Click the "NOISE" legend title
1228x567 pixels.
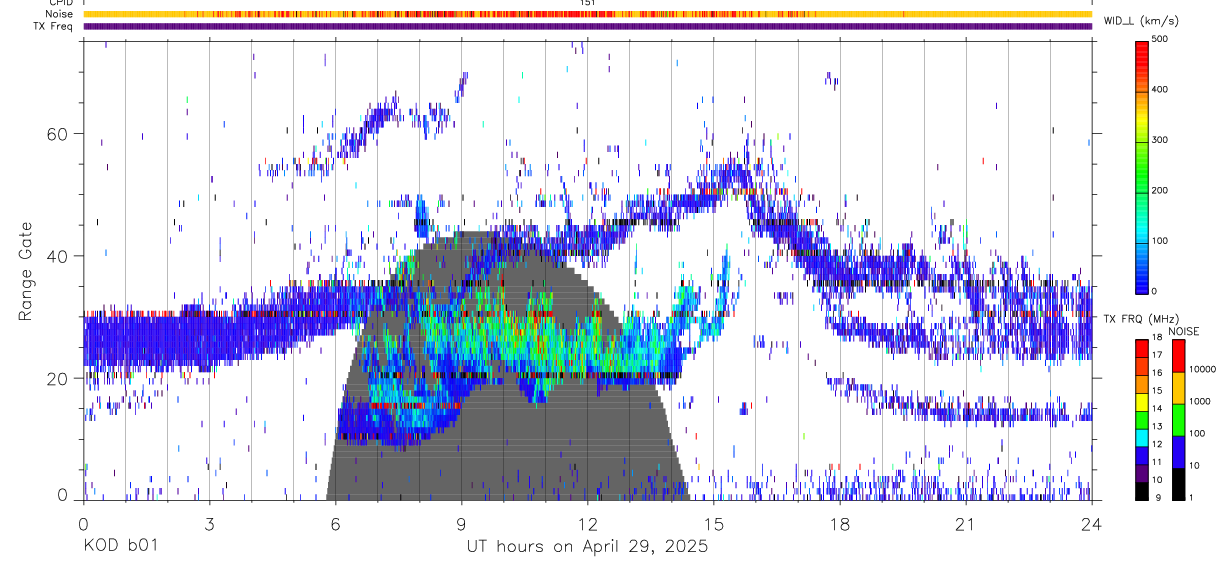1184,331
